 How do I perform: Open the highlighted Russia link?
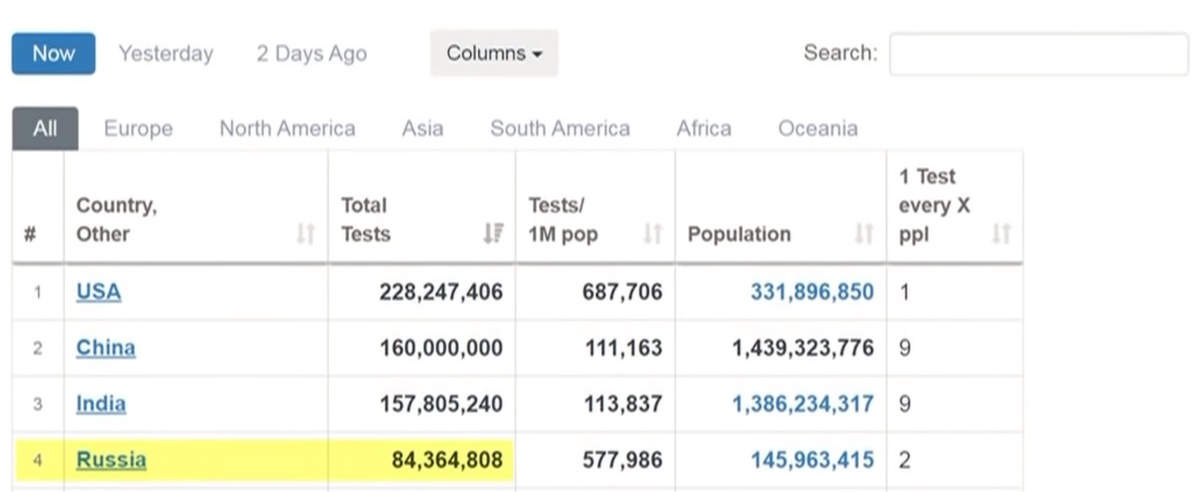click(111, 460)
